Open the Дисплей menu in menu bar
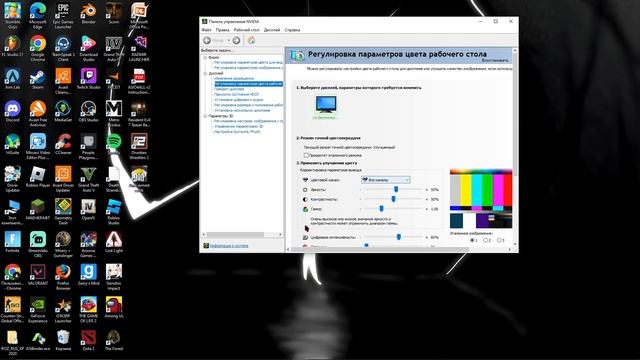This screenshot has width=640, height=360. coord(272,30)
